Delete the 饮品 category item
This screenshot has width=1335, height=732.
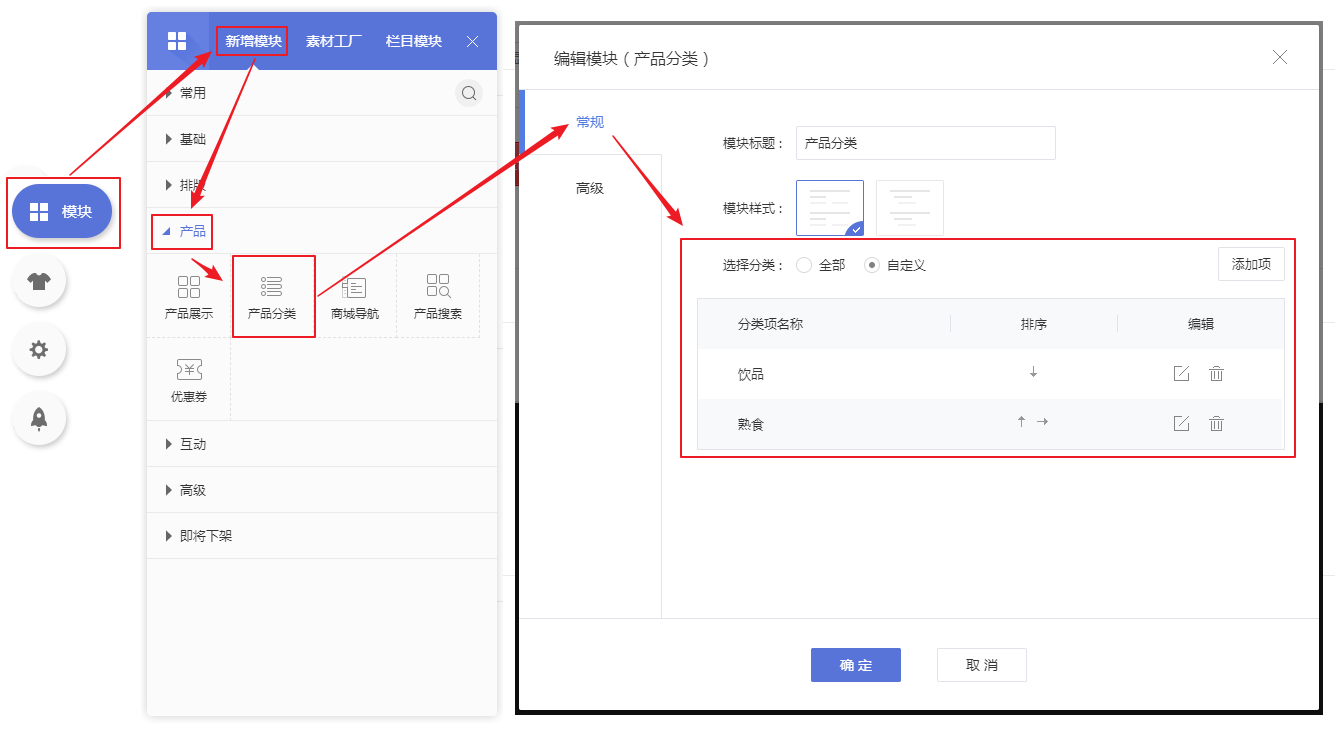coord(1216,373)
